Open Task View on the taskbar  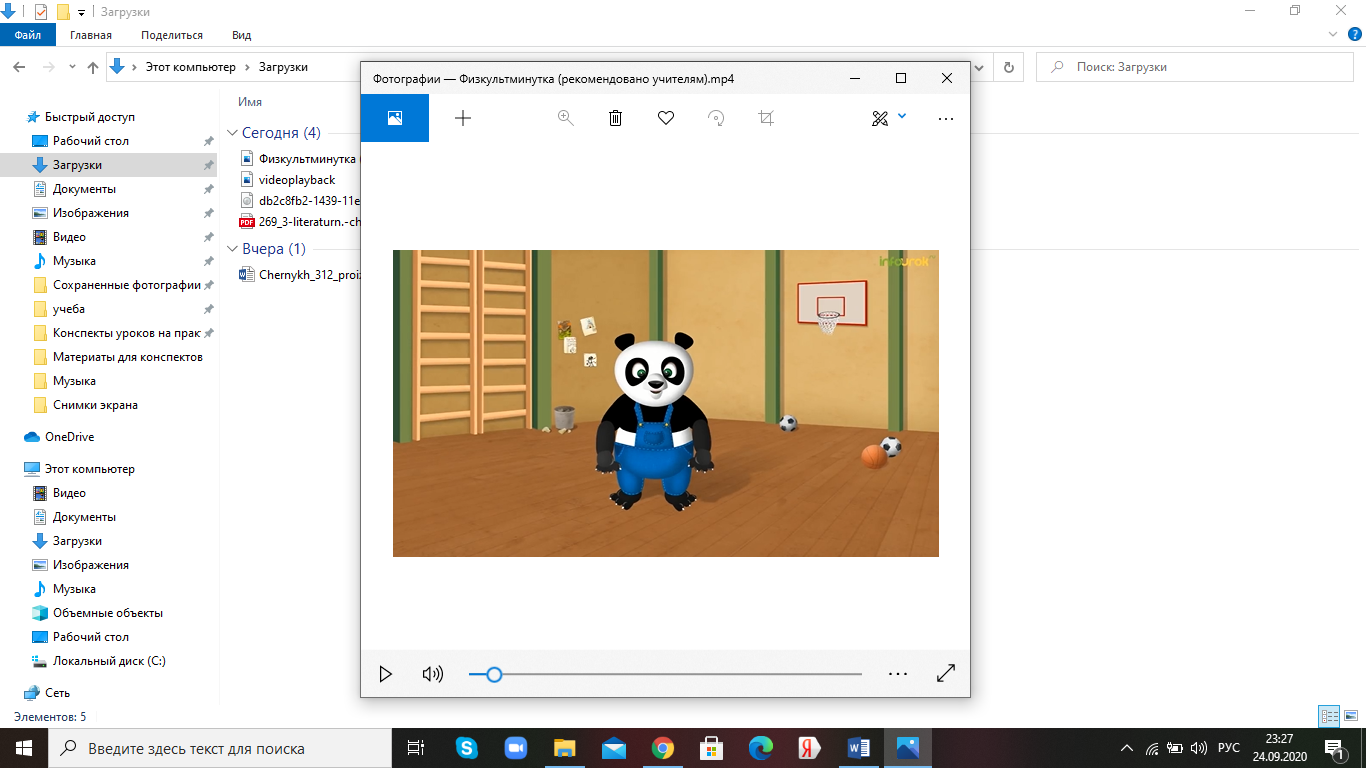pyautogui.click(x=416, y=748)
